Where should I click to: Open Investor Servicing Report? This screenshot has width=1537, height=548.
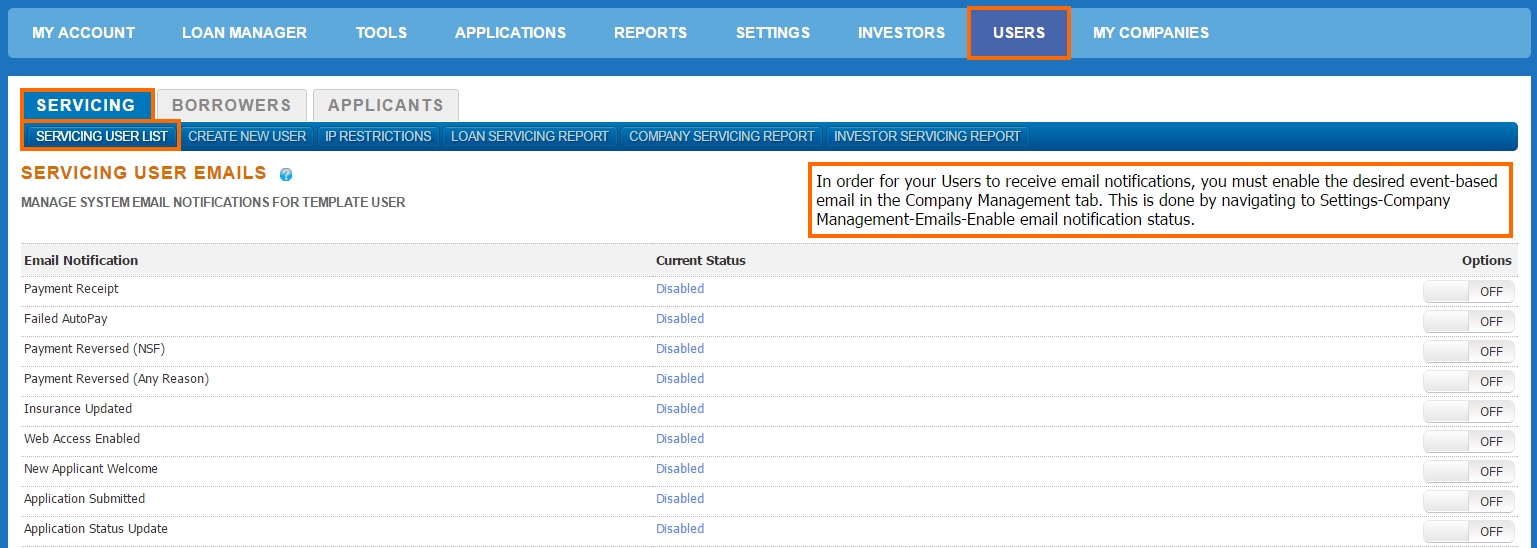[927, 136]
